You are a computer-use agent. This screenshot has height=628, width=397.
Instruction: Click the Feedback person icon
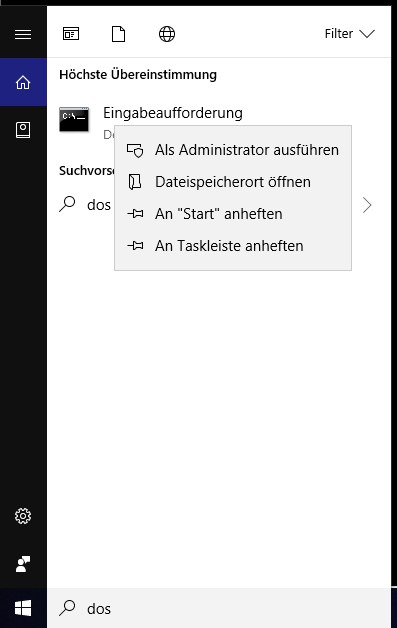pos(23,564)
